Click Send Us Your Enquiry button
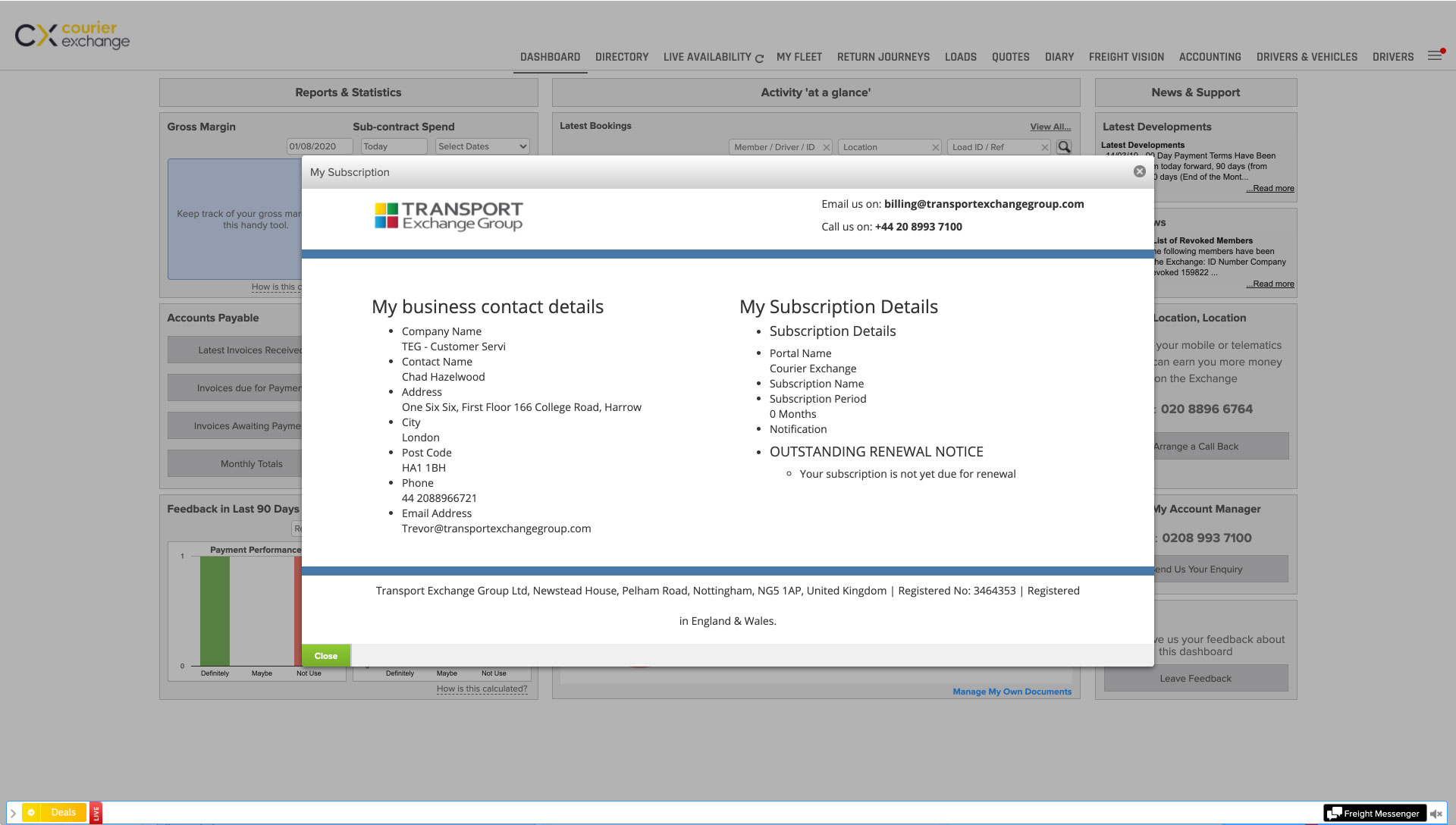The width and height of the screenshot is (1456, 825). pos(1220,569)
